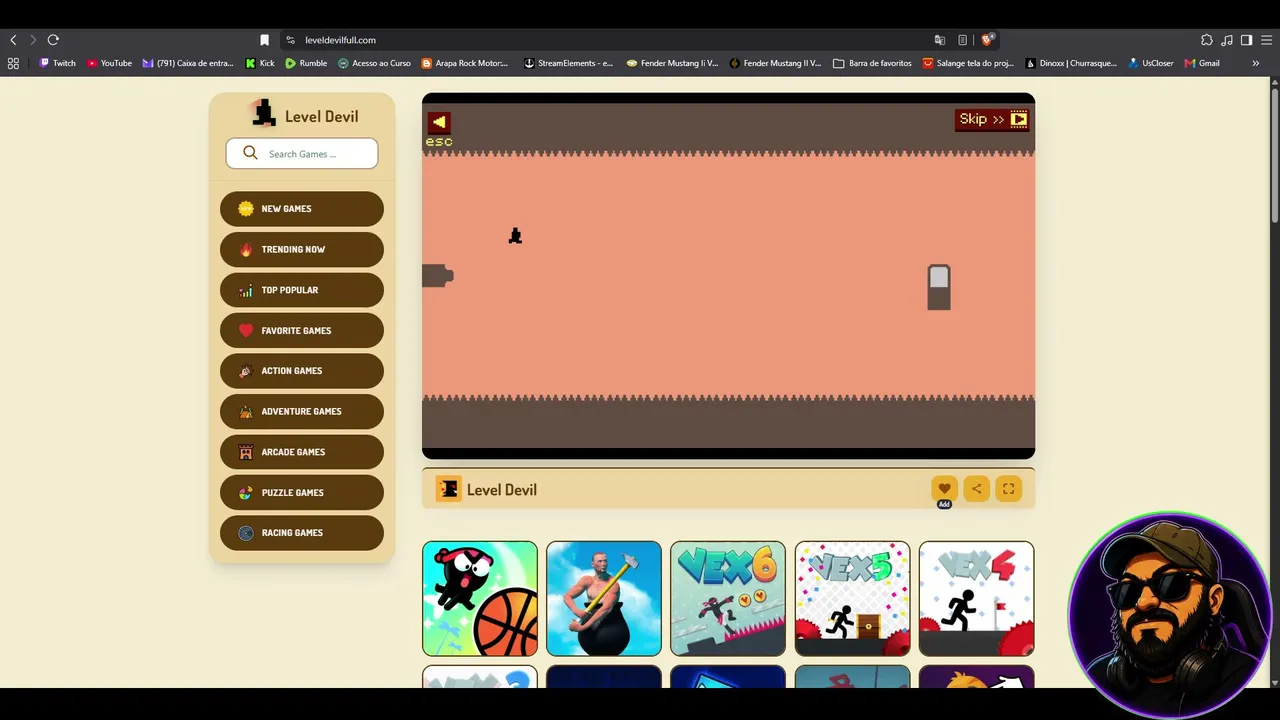
Task: Add game to favorites with heart button
Action: (944, 489)
